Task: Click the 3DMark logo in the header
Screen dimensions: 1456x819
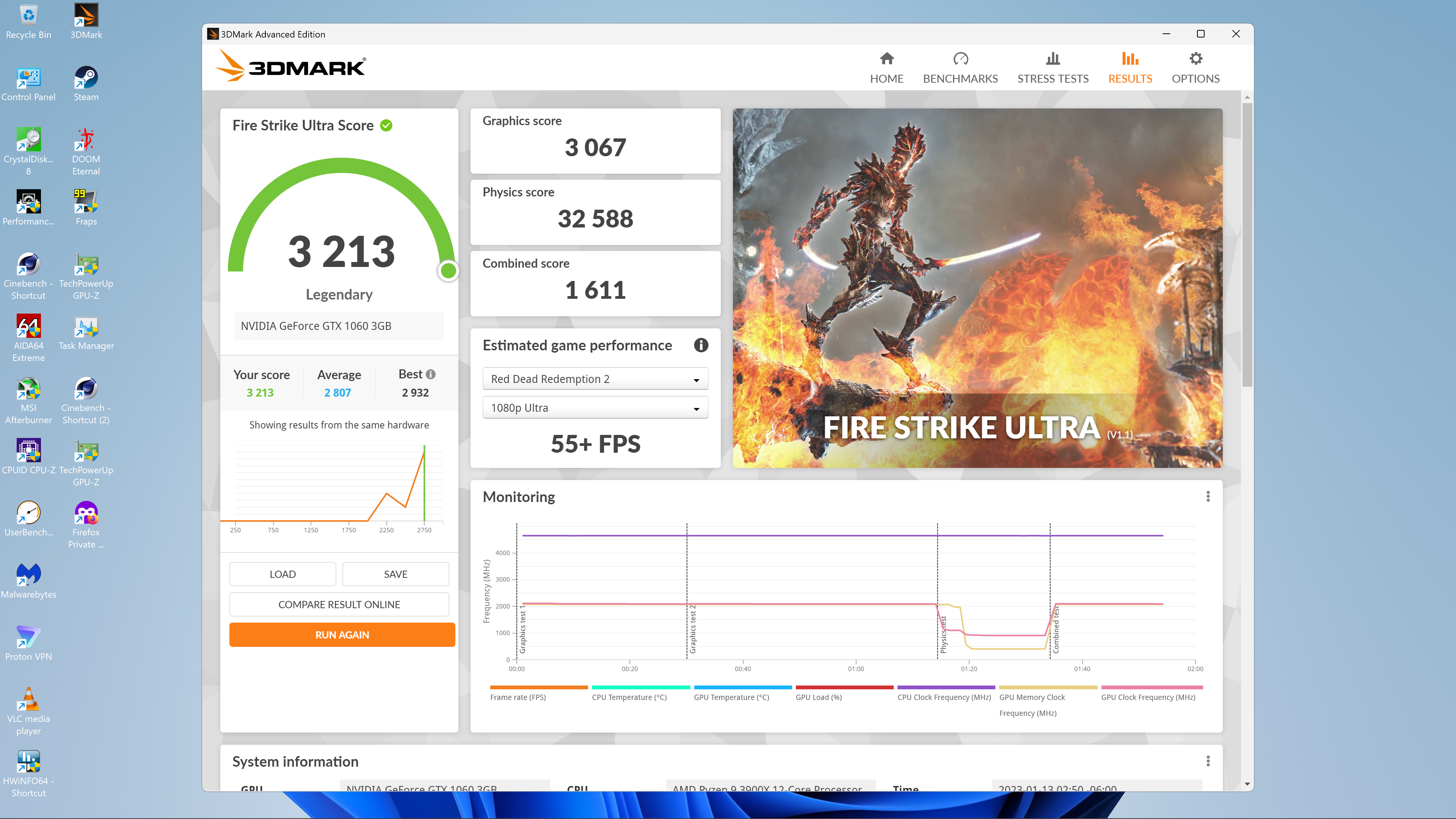Action: 291,66
